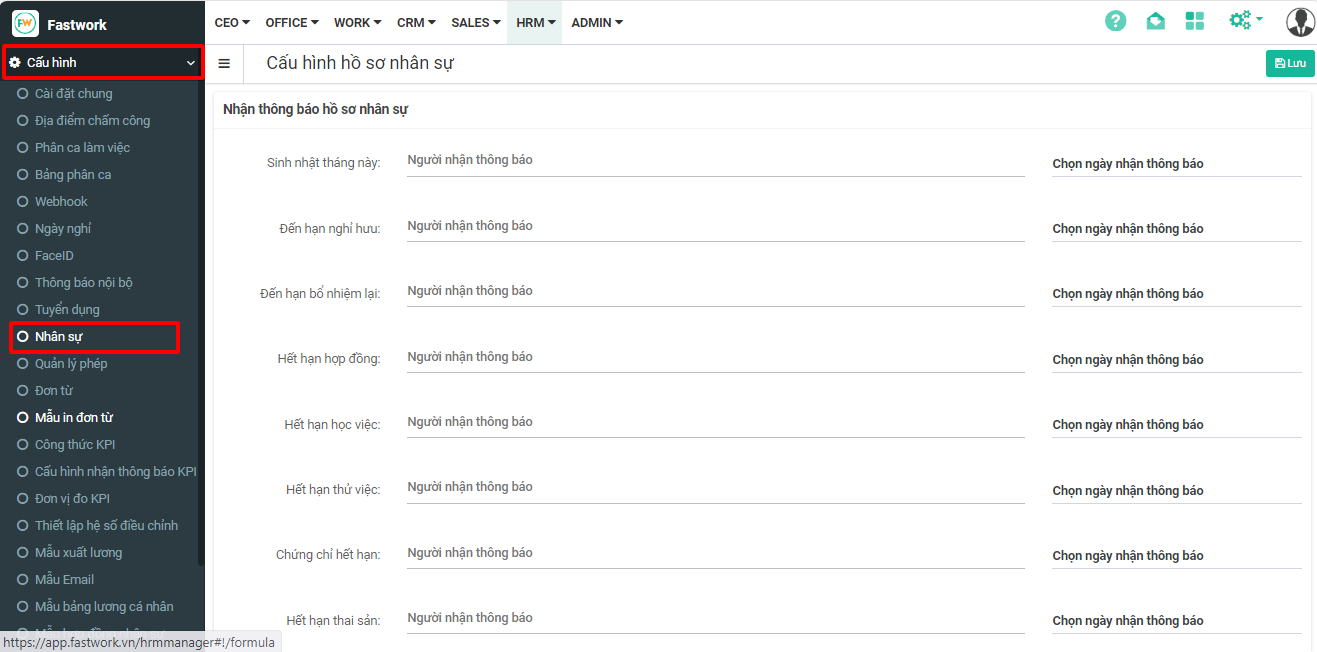This screenshot has width=1317, height=652.
Task: Open the CEO dropdown menu
Action: click(x=232, y=22)
